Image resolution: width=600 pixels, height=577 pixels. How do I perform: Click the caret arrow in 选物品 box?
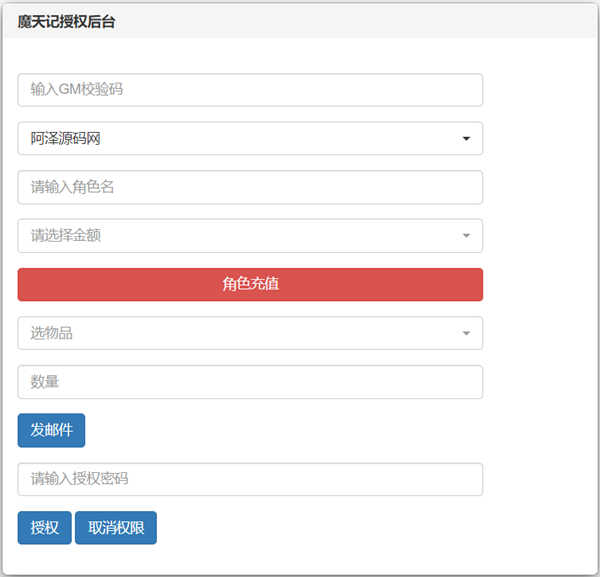(466, 334)
